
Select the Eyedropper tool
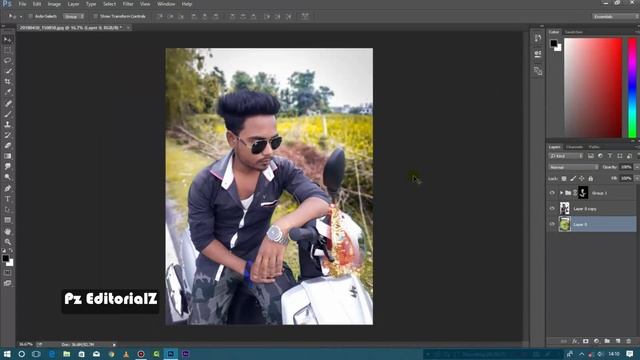(7, 92)
